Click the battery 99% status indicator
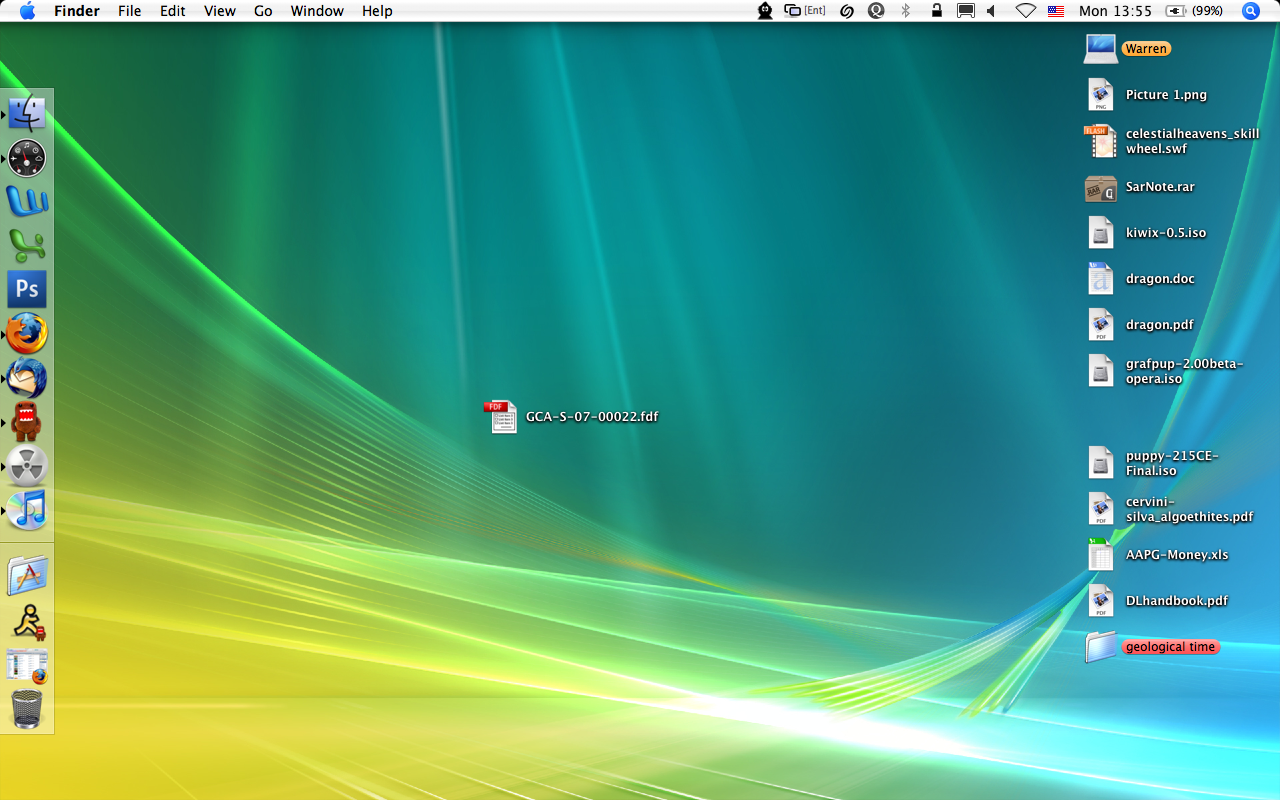1280x800 pixels. tap(1194, 11)
